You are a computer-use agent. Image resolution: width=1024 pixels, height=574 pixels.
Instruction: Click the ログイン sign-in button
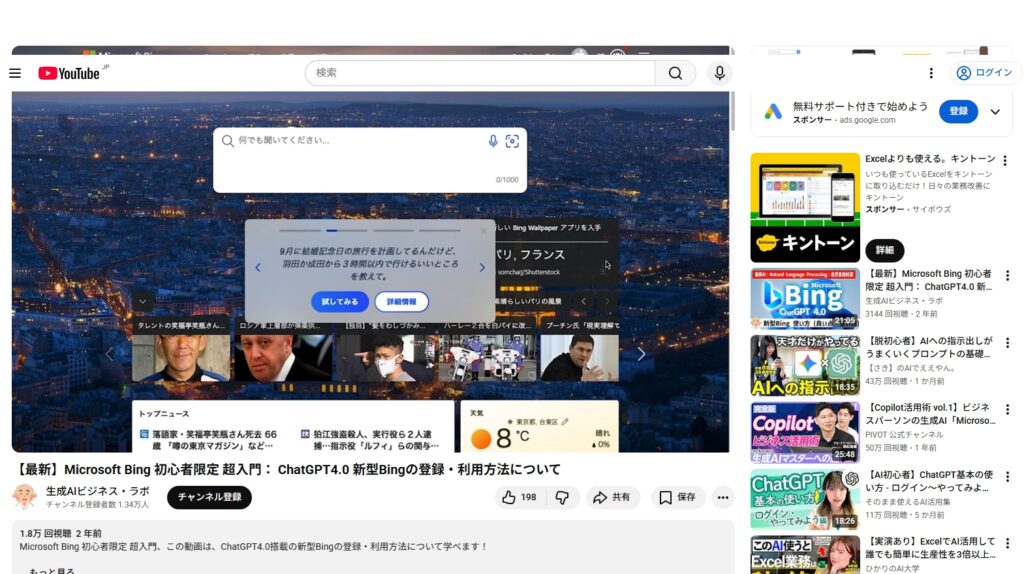click(985, 73)
